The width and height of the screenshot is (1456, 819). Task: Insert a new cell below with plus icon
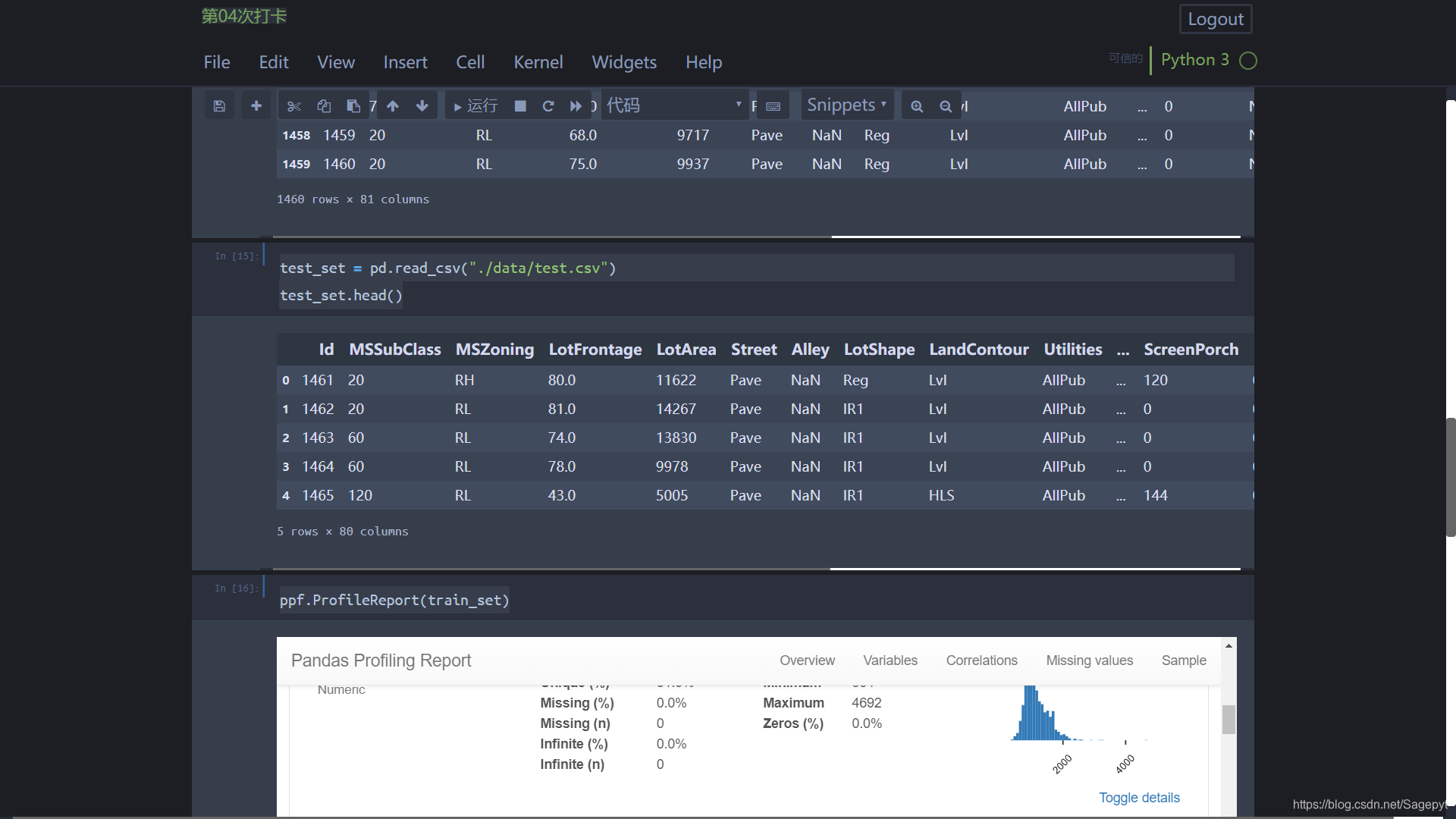click(x=256, y=105)
